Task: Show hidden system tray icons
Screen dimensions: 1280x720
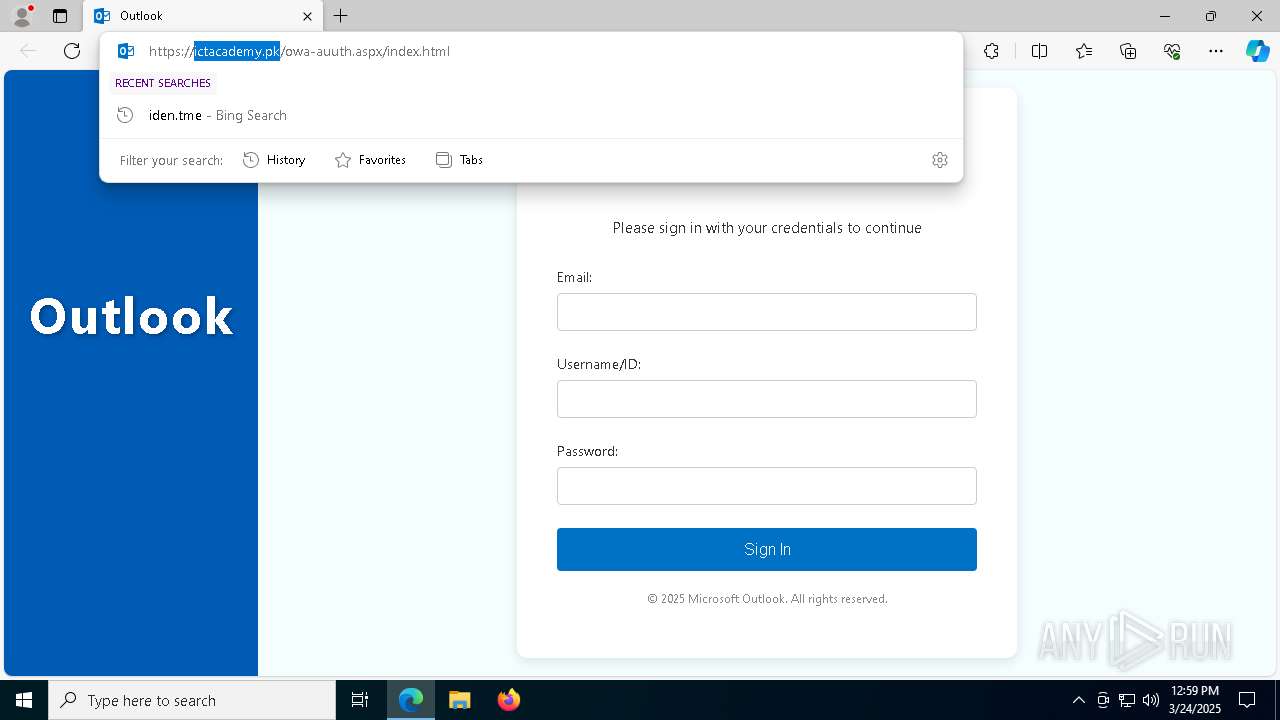Action: [1078, 700]
